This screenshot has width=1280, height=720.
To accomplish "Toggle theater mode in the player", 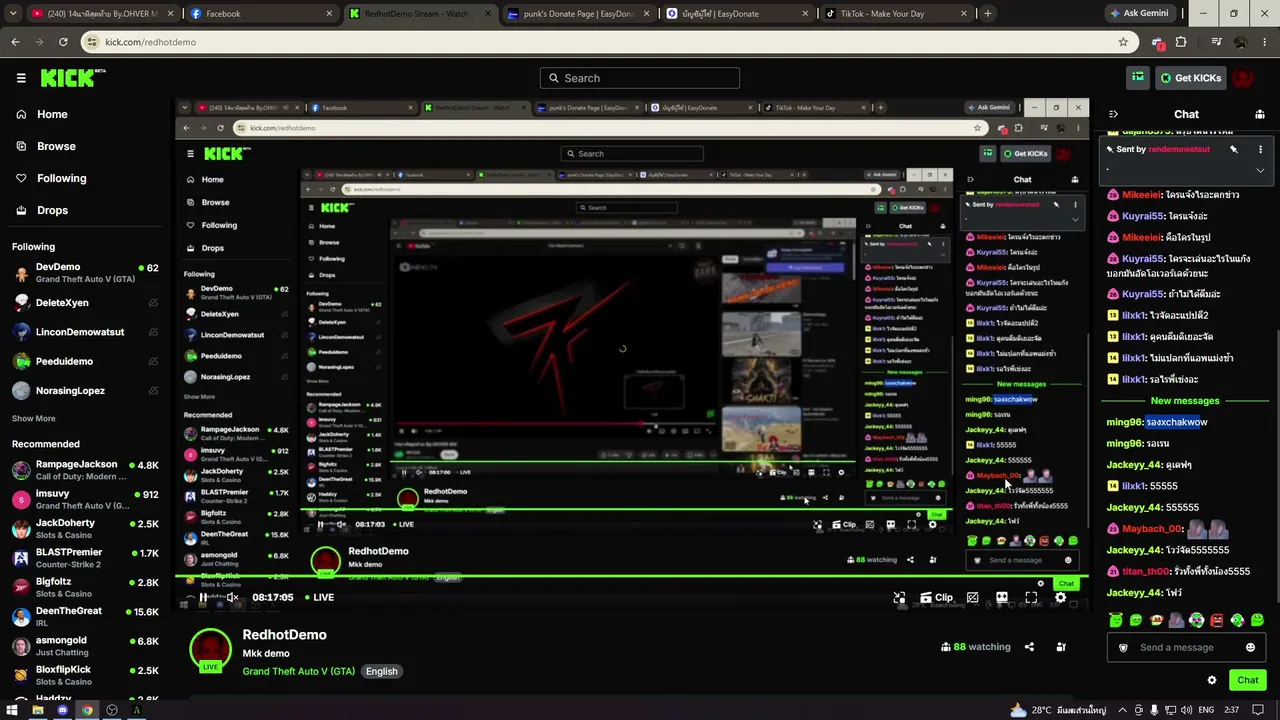I will pos(1002,597).
